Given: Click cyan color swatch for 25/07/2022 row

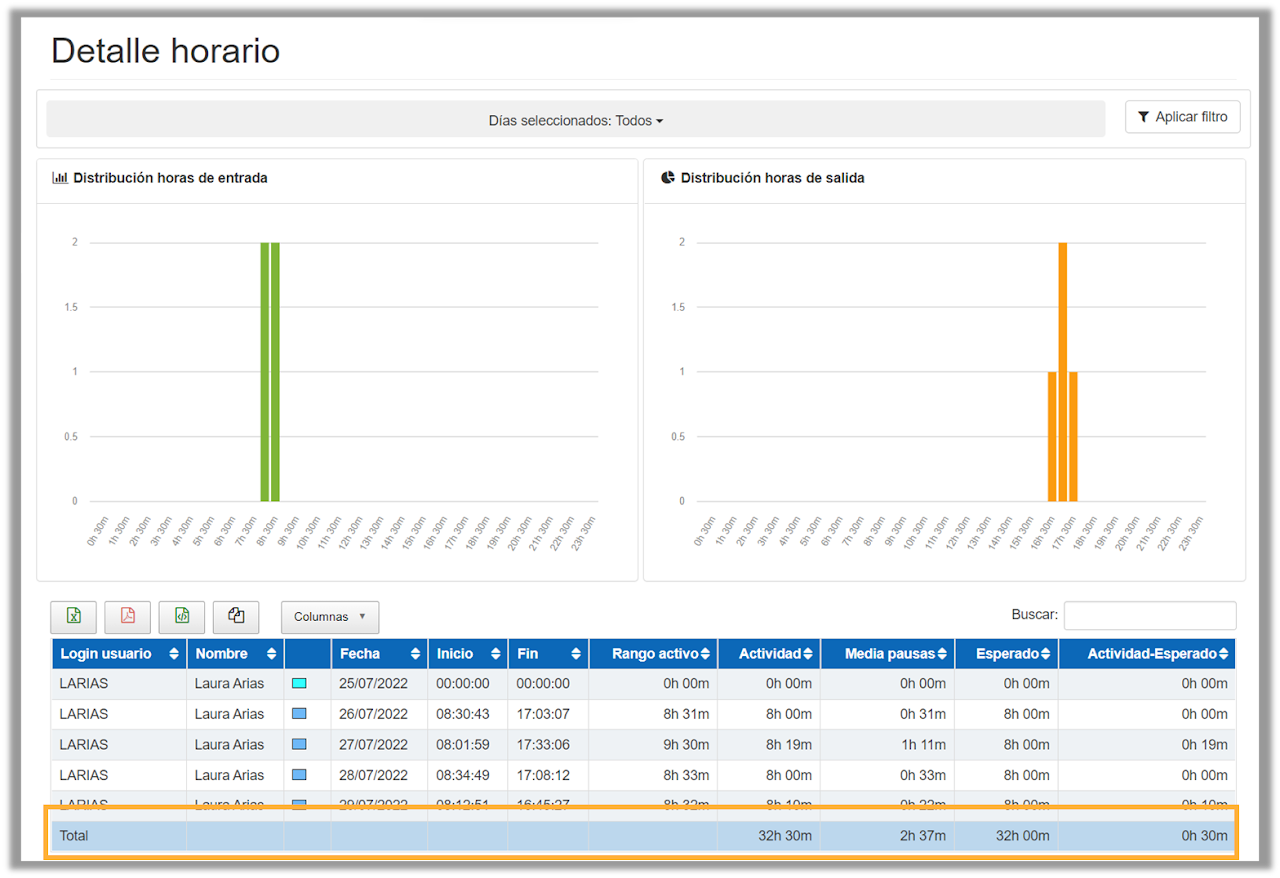Looking at the screenshot, I should 299,684.
